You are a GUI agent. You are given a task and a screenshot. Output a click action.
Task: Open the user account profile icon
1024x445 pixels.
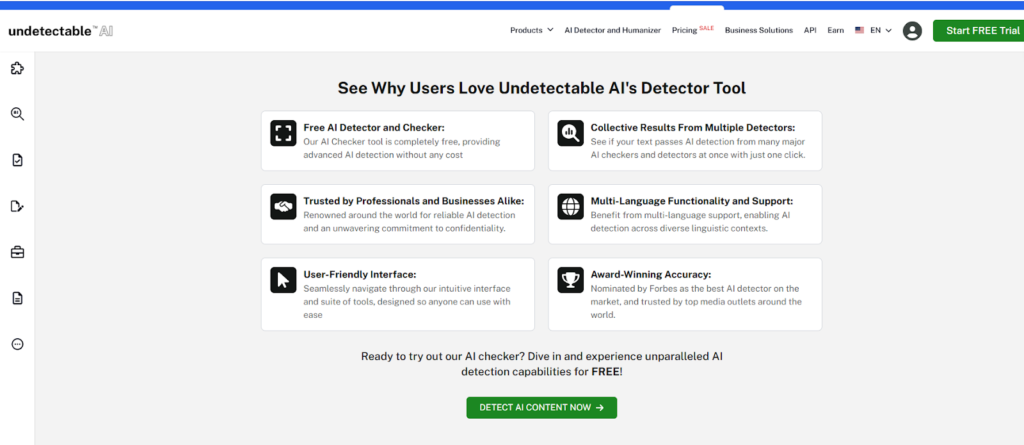click(912, 31)
